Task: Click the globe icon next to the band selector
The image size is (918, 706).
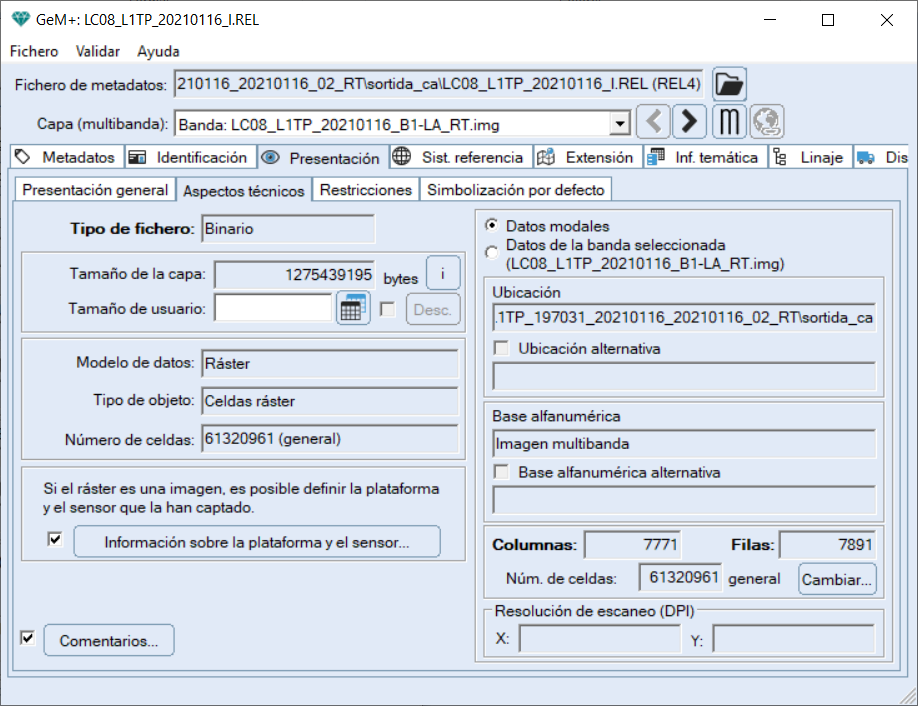Action: 767,122
